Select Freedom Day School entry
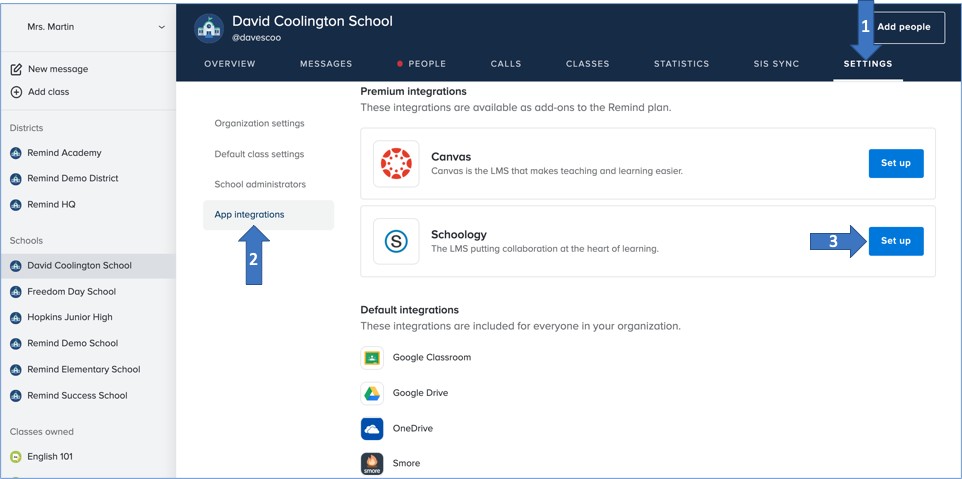Screen dimensions: 962x479 [x=72, y=292]
